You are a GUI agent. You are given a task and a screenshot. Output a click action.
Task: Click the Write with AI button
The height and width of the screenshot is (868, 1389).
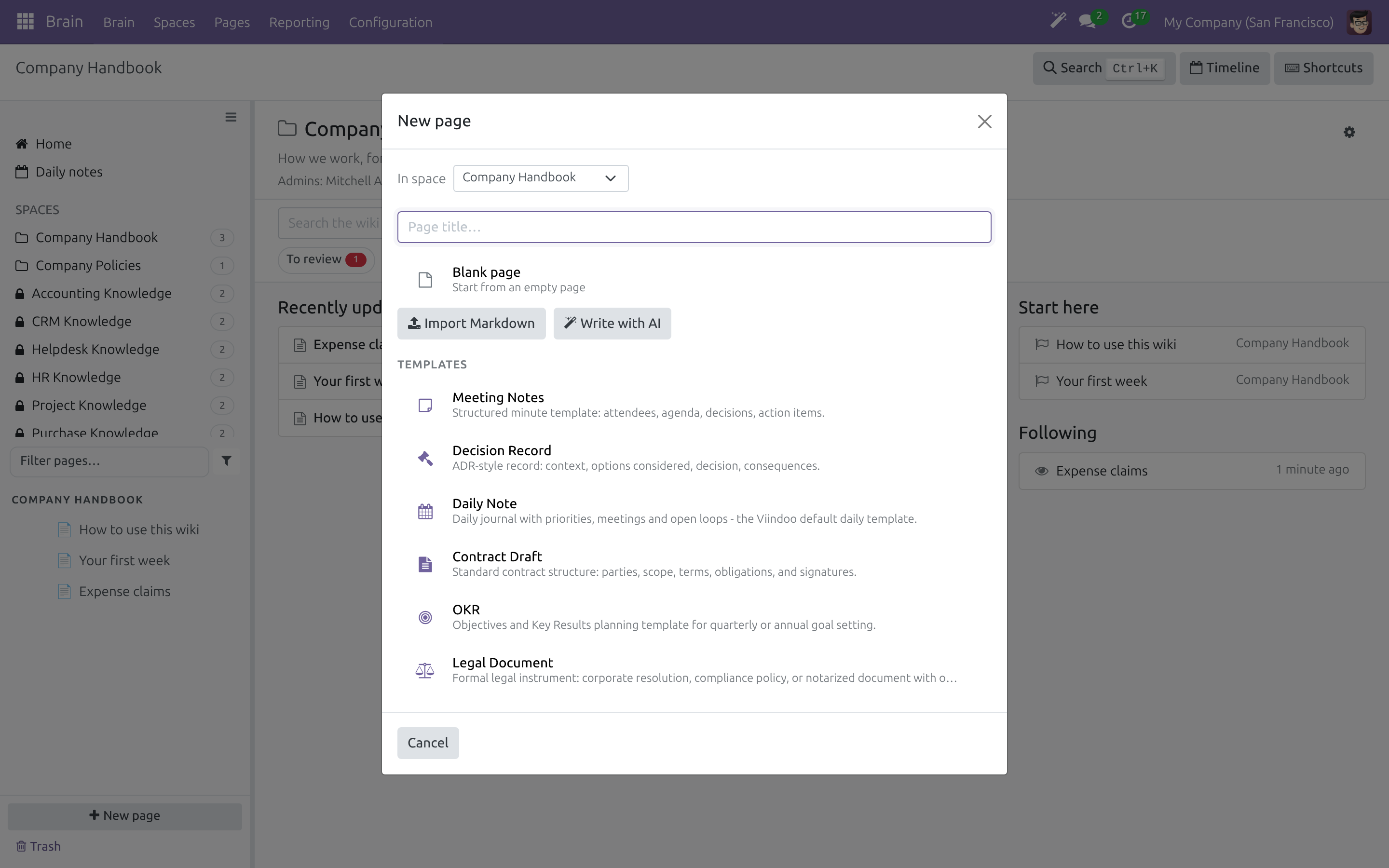point(612,323)
